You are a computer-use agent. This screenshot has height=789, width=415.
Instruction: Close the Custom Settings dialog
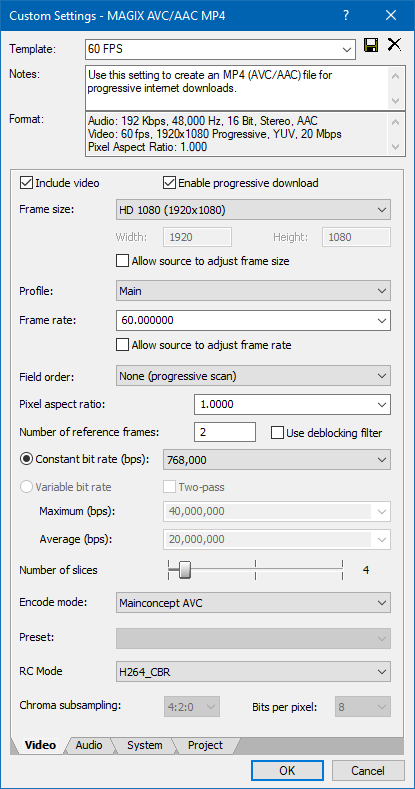[391, 16]
